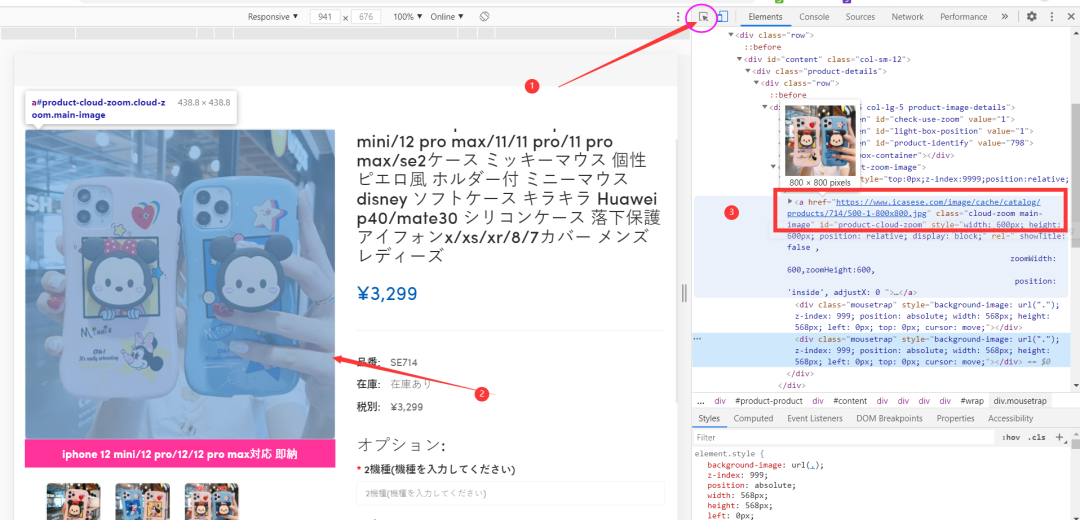This screenshot has width=1080, height=520.
Task: Switch to the Console tab
Action: pyautogui.click(x=813, y=17)
